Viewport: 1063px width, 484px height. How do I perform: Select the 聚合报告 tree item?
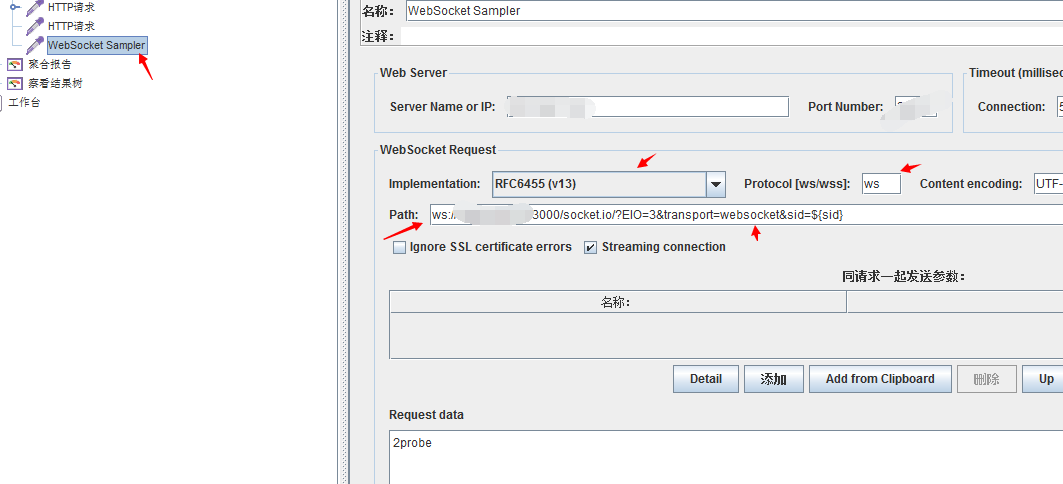point(49,64)
